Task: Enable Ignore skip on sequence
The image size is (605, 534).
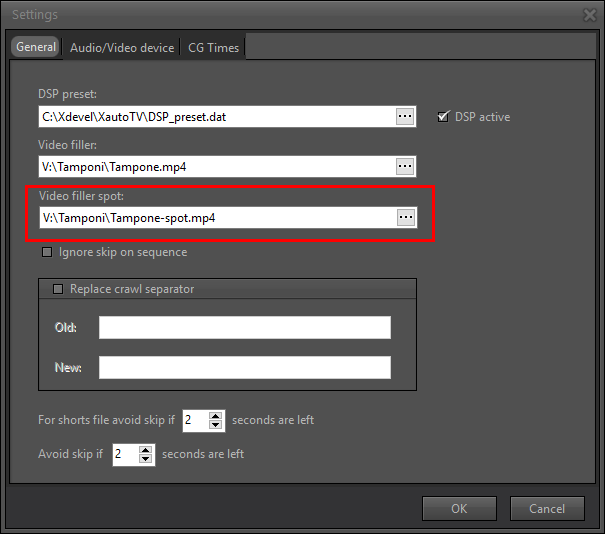Action: click(x=47, y=252)
